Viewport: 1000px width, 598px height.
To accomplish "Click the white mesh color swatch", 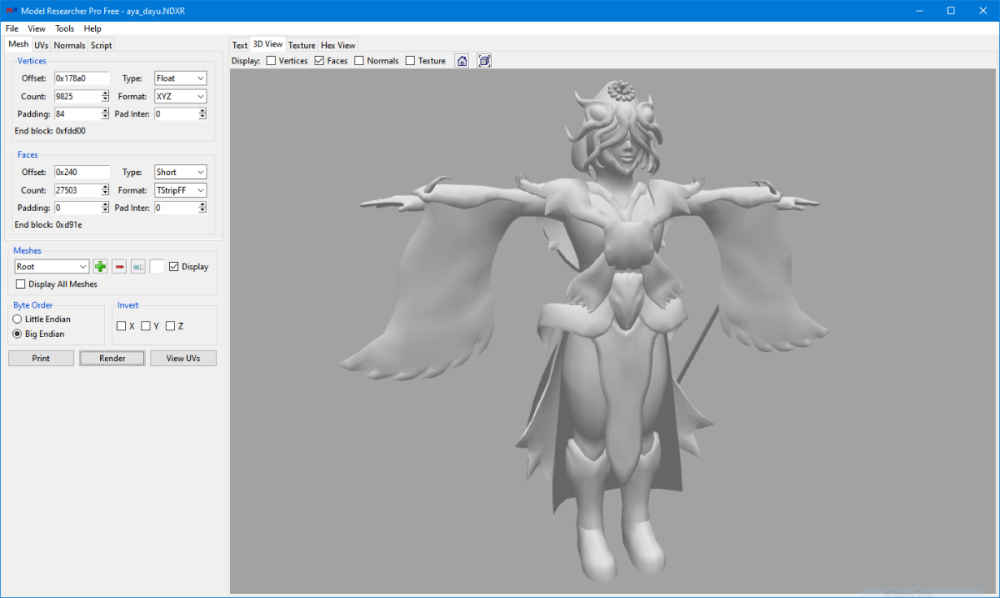I will 157,266.
